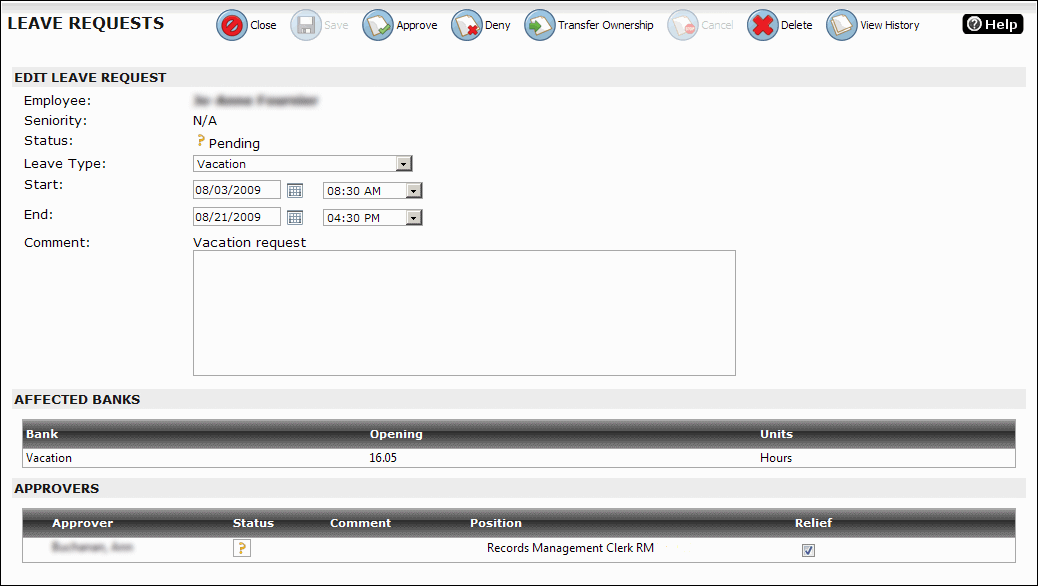Click inside the Comment text area
This screenshot has width=1038, height=586.
point(464,313)
